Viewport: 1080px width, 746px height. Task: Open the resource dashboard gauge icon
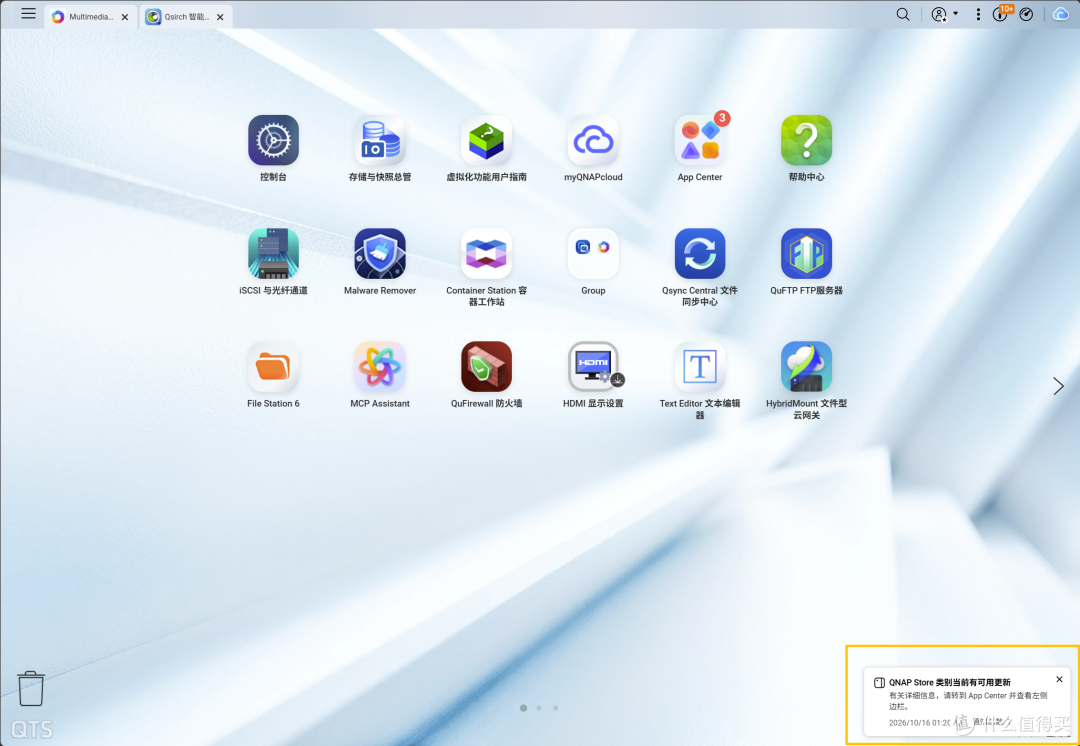(x=1026, y=14)
